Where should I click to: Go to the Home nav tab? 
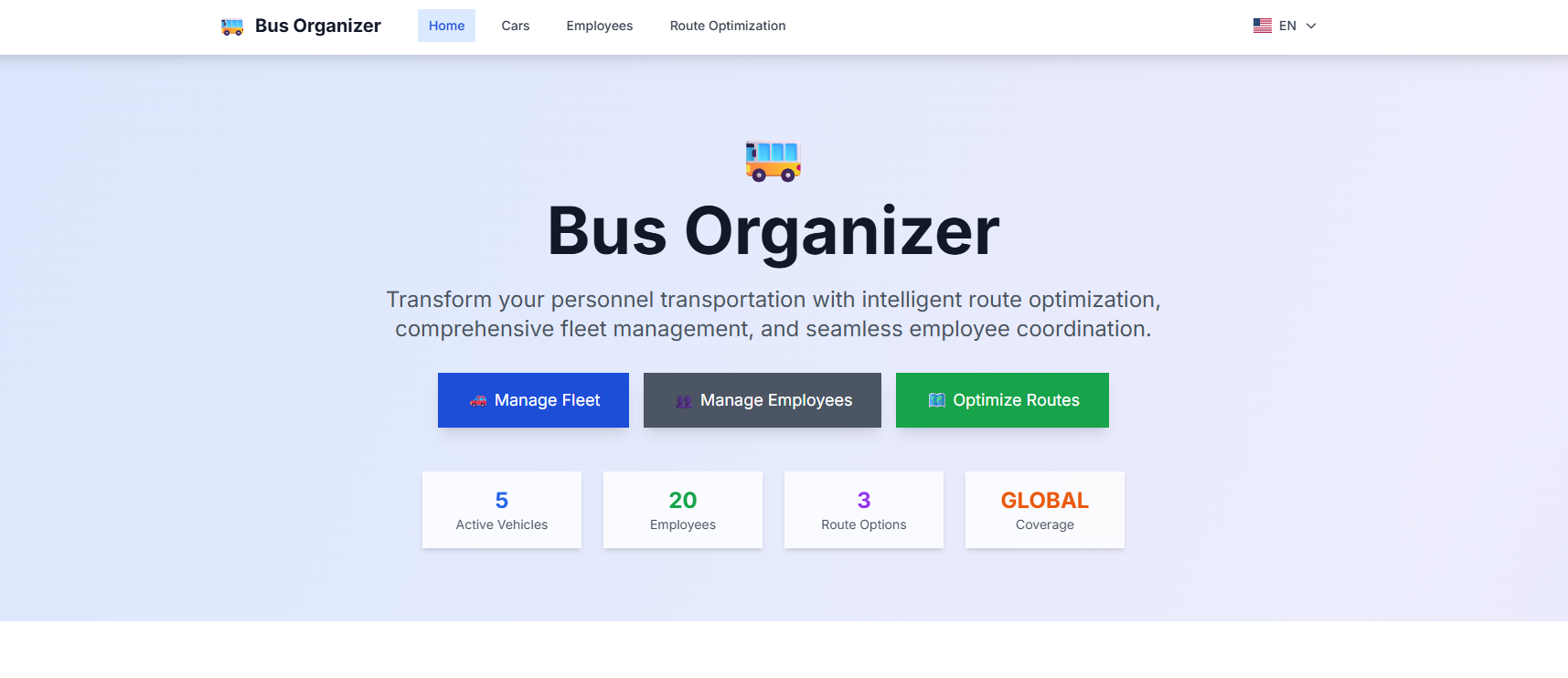pyautogui.click(x=446, y=26)
